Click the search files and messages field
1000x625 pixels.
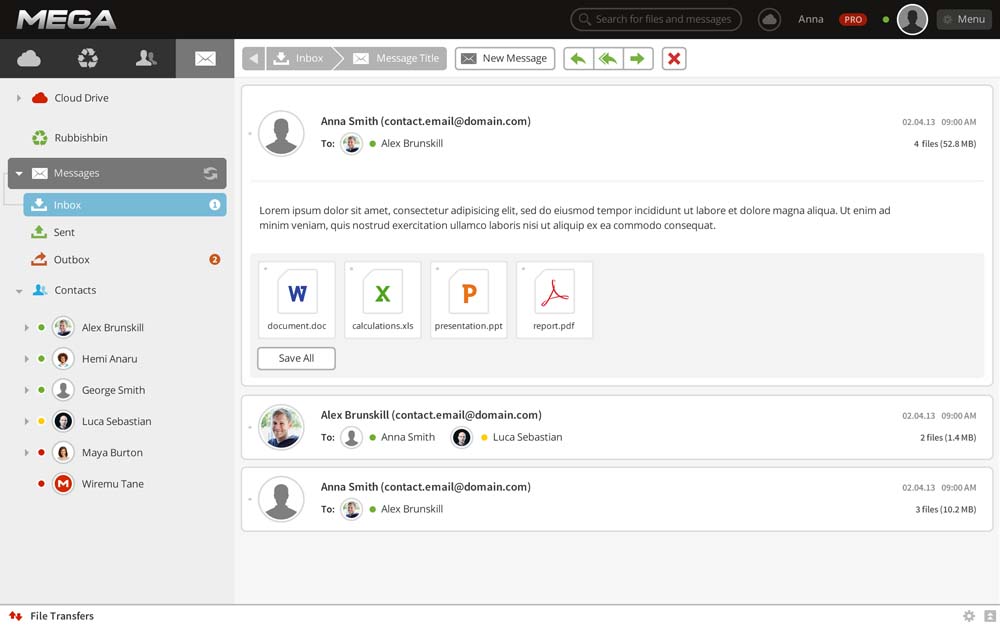[x=656, y=20]
